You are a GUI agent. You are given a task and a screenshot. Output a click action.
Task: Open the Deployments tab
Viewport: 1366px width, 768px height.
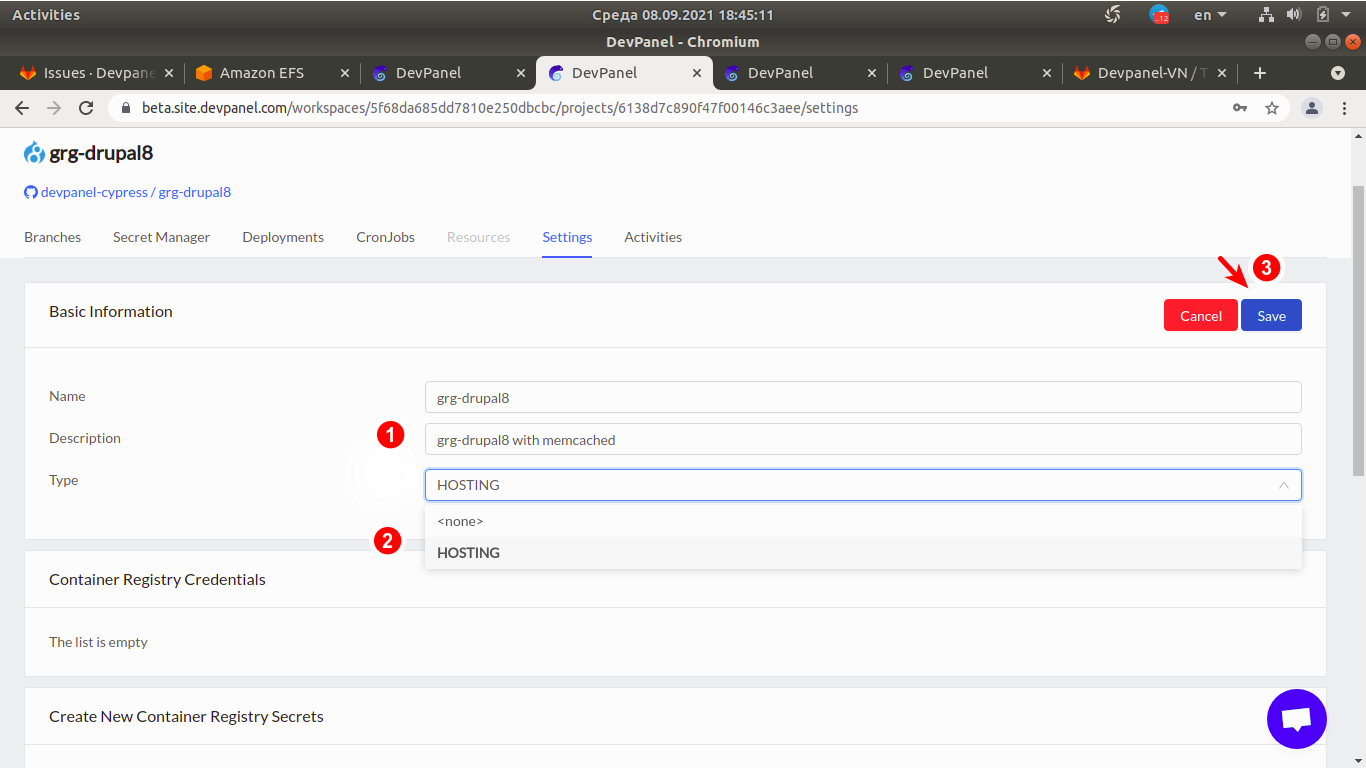click(x=283, y=237)
